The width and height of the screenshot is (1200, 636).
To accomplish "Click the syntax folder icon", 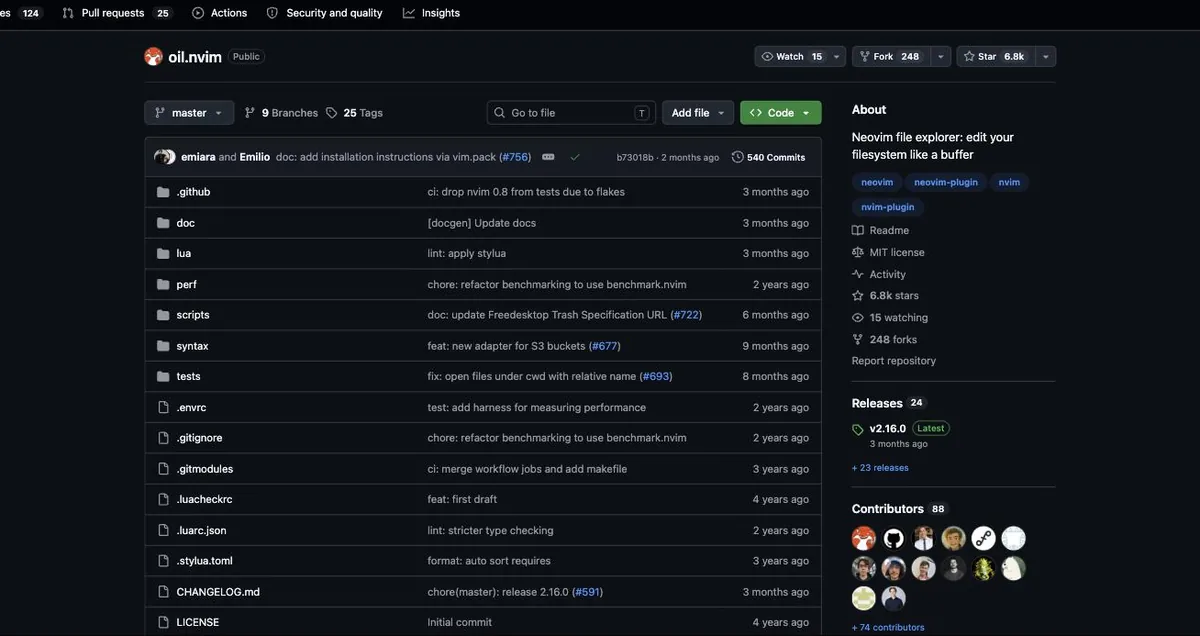I will [x=163, y=346].
